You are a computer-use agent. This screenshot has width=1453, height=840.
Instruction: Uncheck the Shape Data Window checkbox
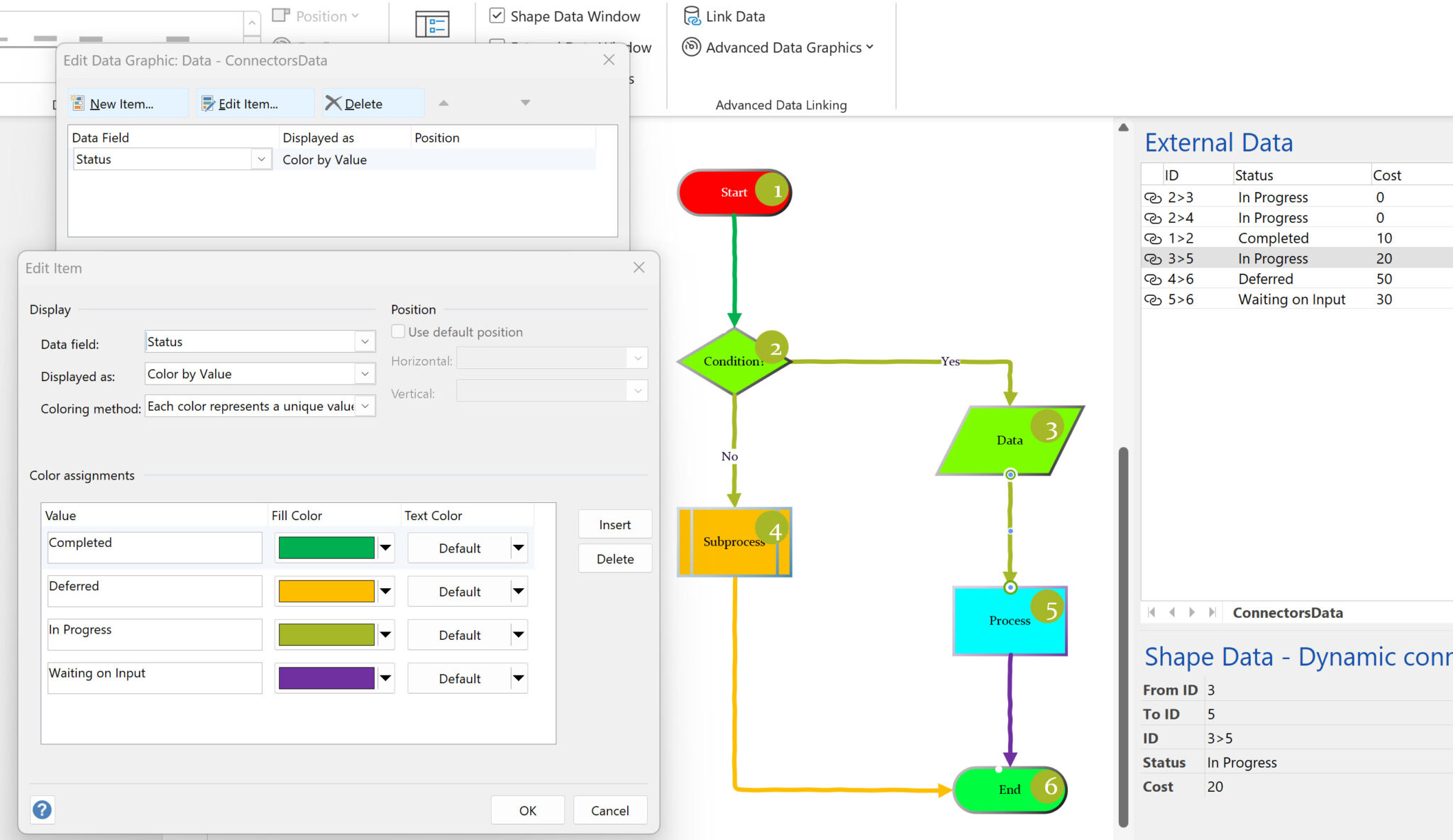click(x=497, y=16)
